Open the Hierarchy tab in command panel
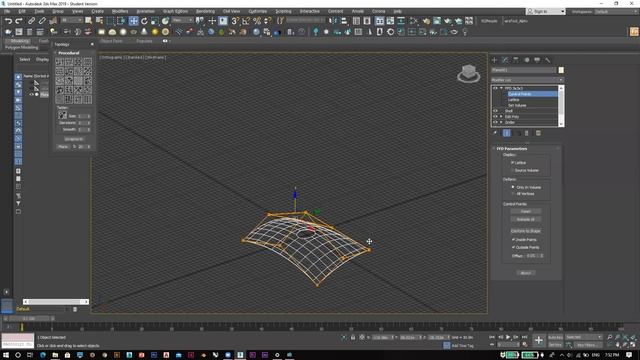Screen dimensions: 640x360 click(516, 60)
